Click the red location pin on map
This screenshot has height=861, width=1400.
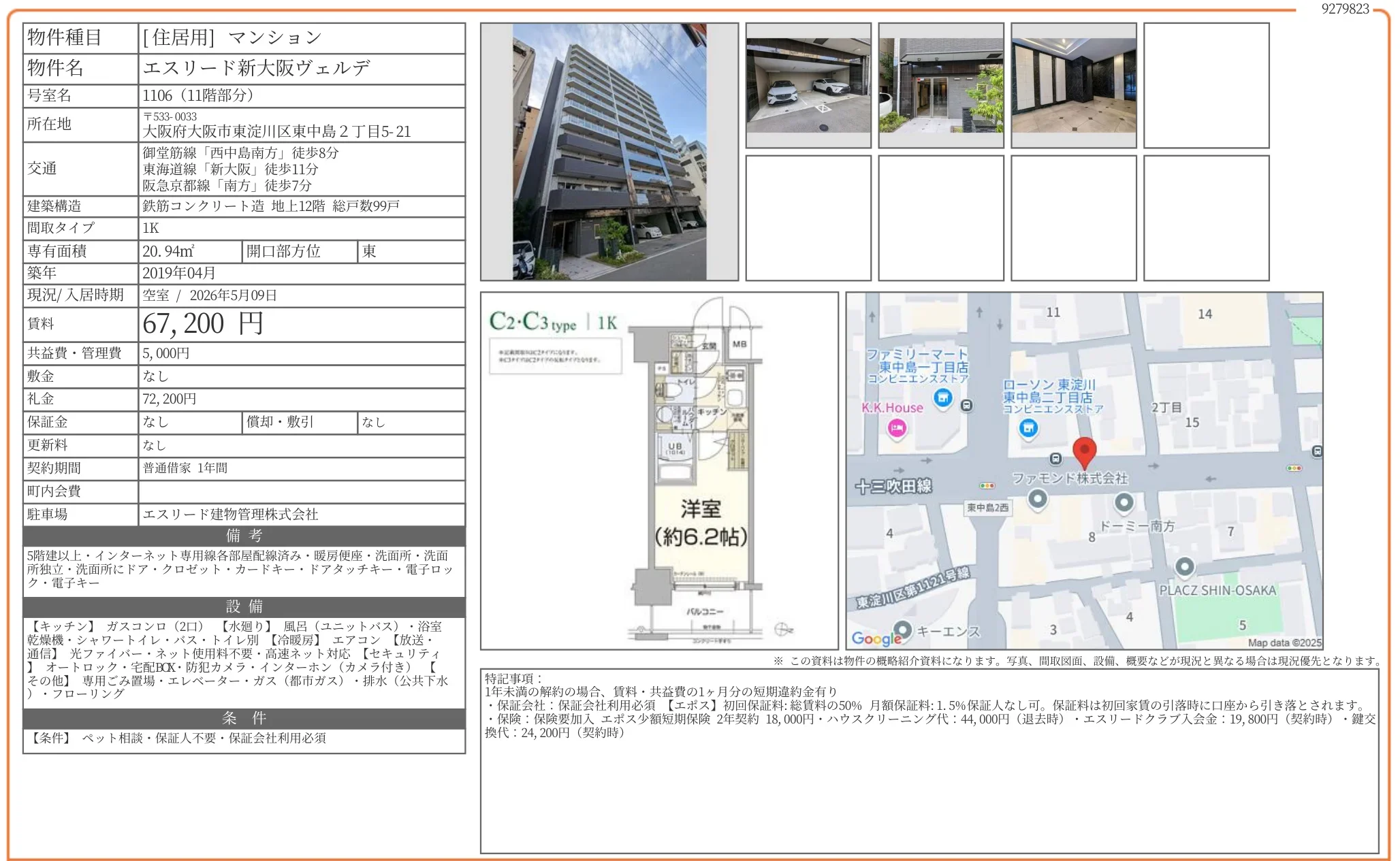[x=1083, y=451]
